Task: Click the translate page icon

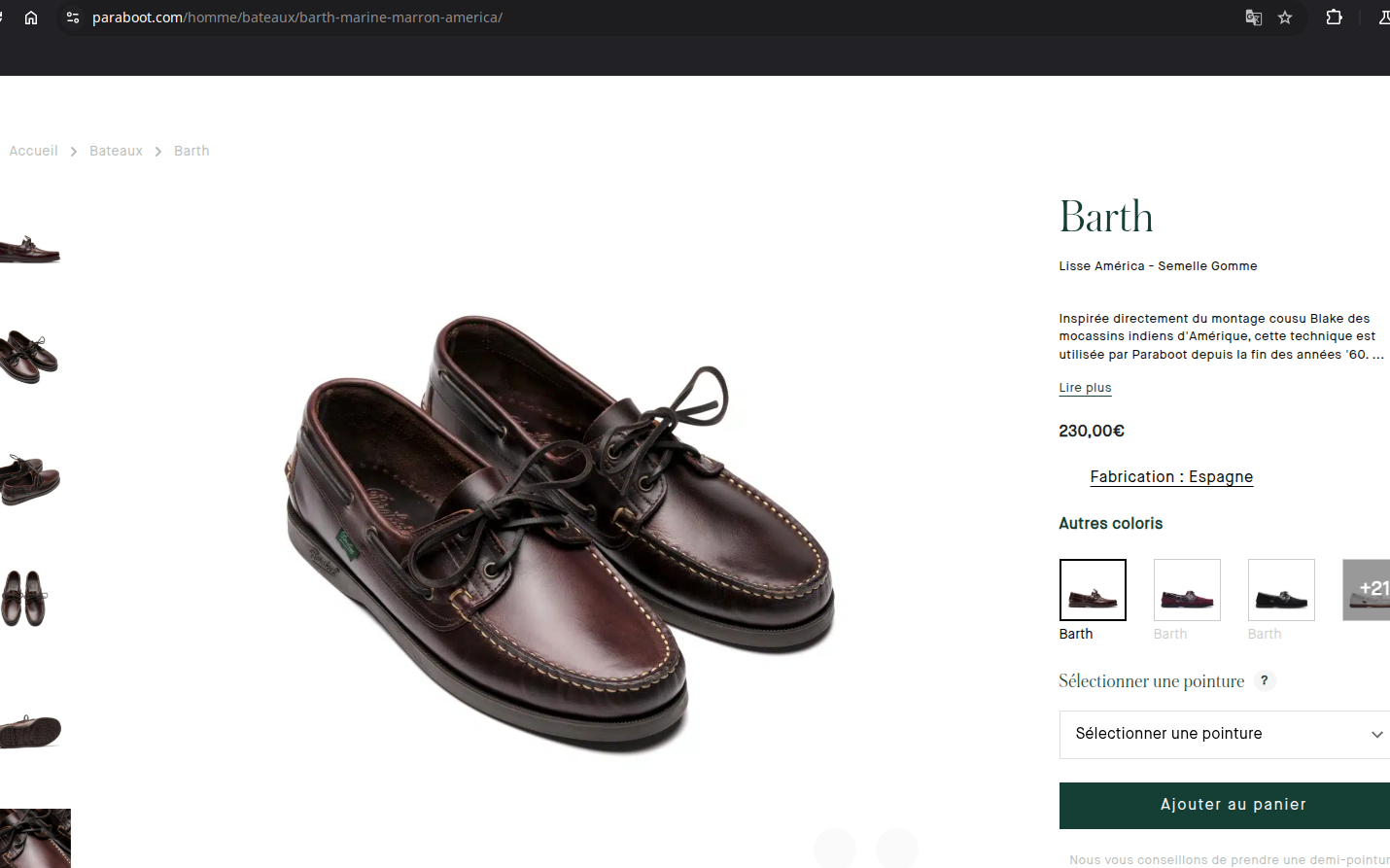Action: pyautogui.click(x=1254, y=17)
